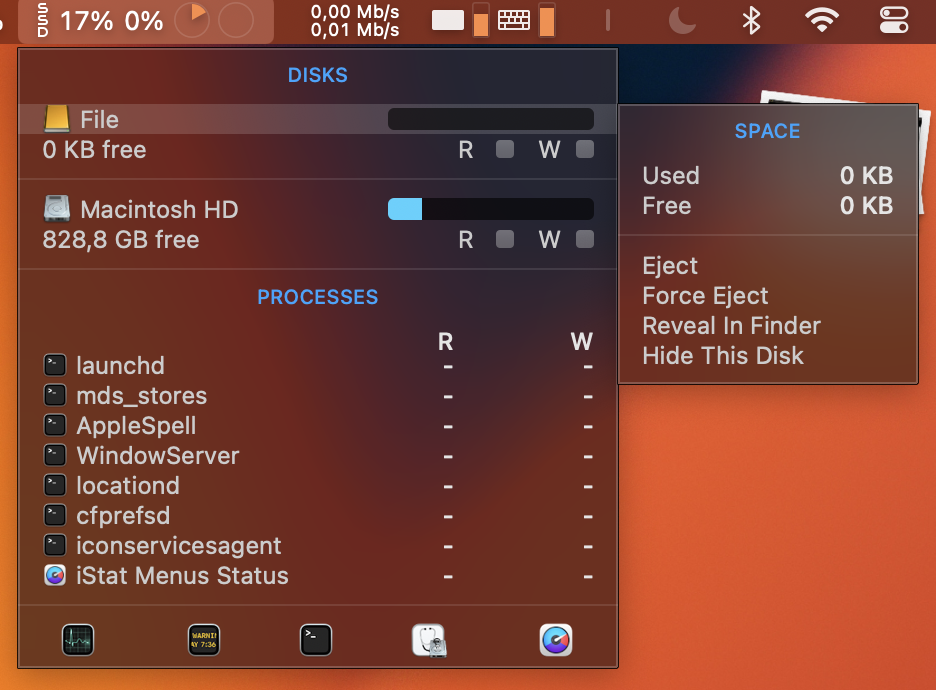Click the File disk name
The width and height of the screenshot is (936, 690).
pos(100,119)
